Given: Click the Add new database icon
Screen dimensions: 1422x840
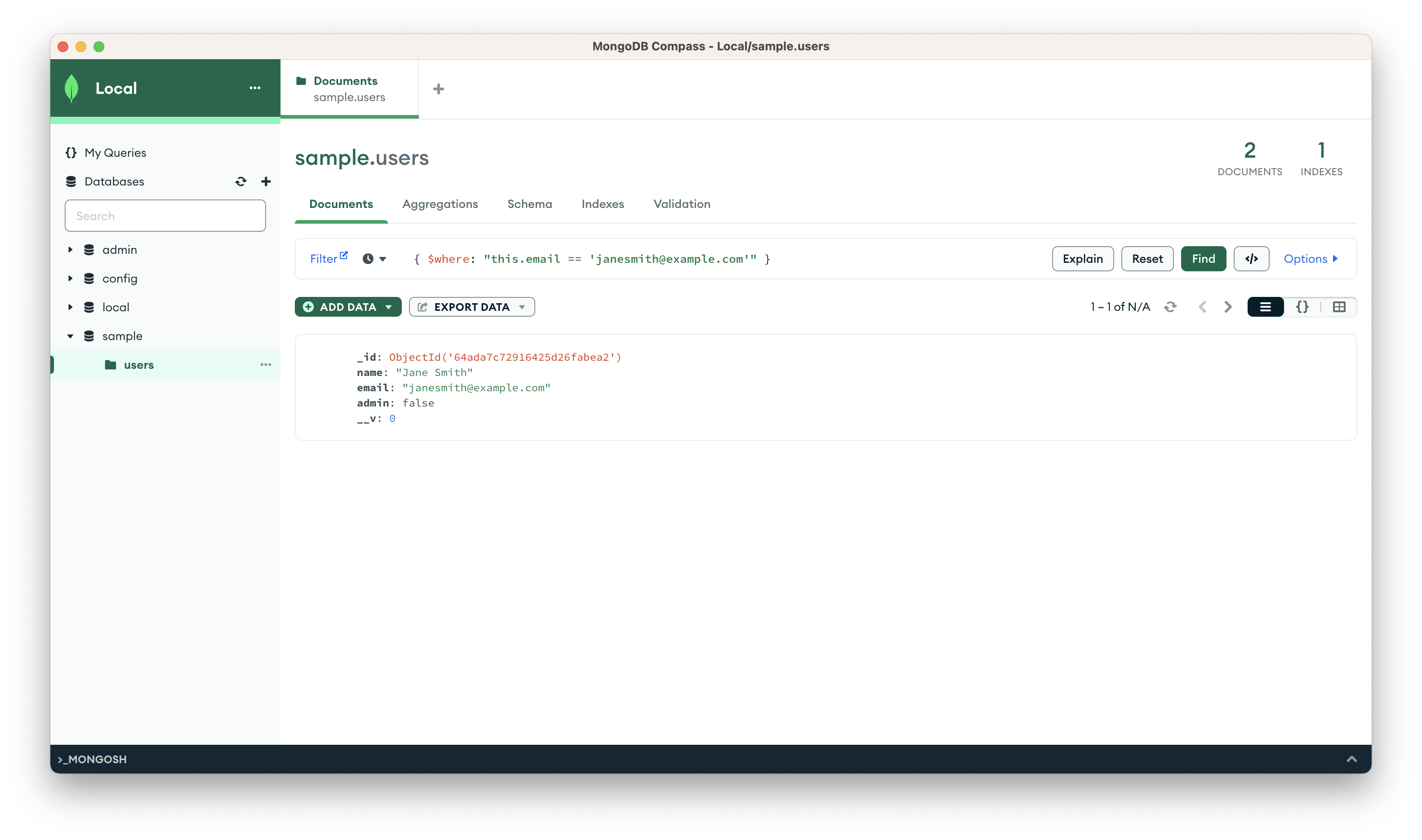Looking at the screenshot, I should (x=266, y=181).
